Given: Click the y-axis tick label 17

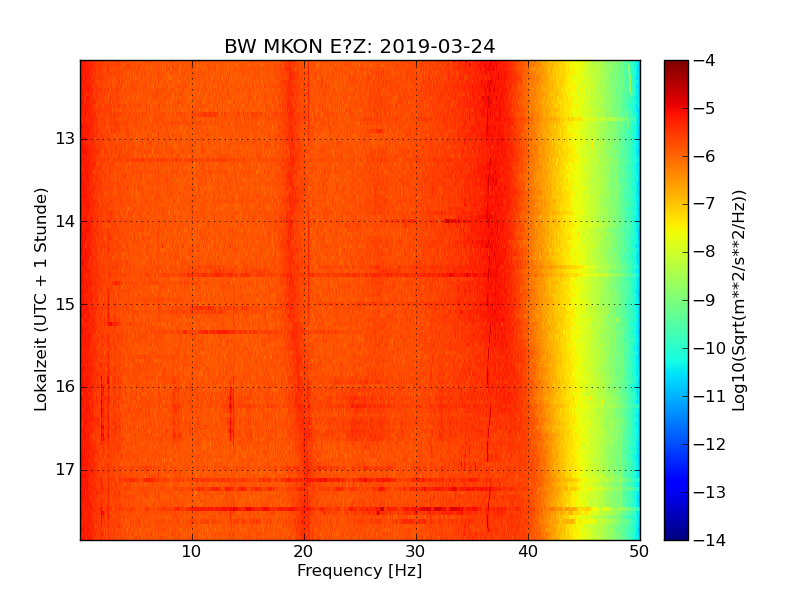Looking at the screenshot, I should point(65,469).
